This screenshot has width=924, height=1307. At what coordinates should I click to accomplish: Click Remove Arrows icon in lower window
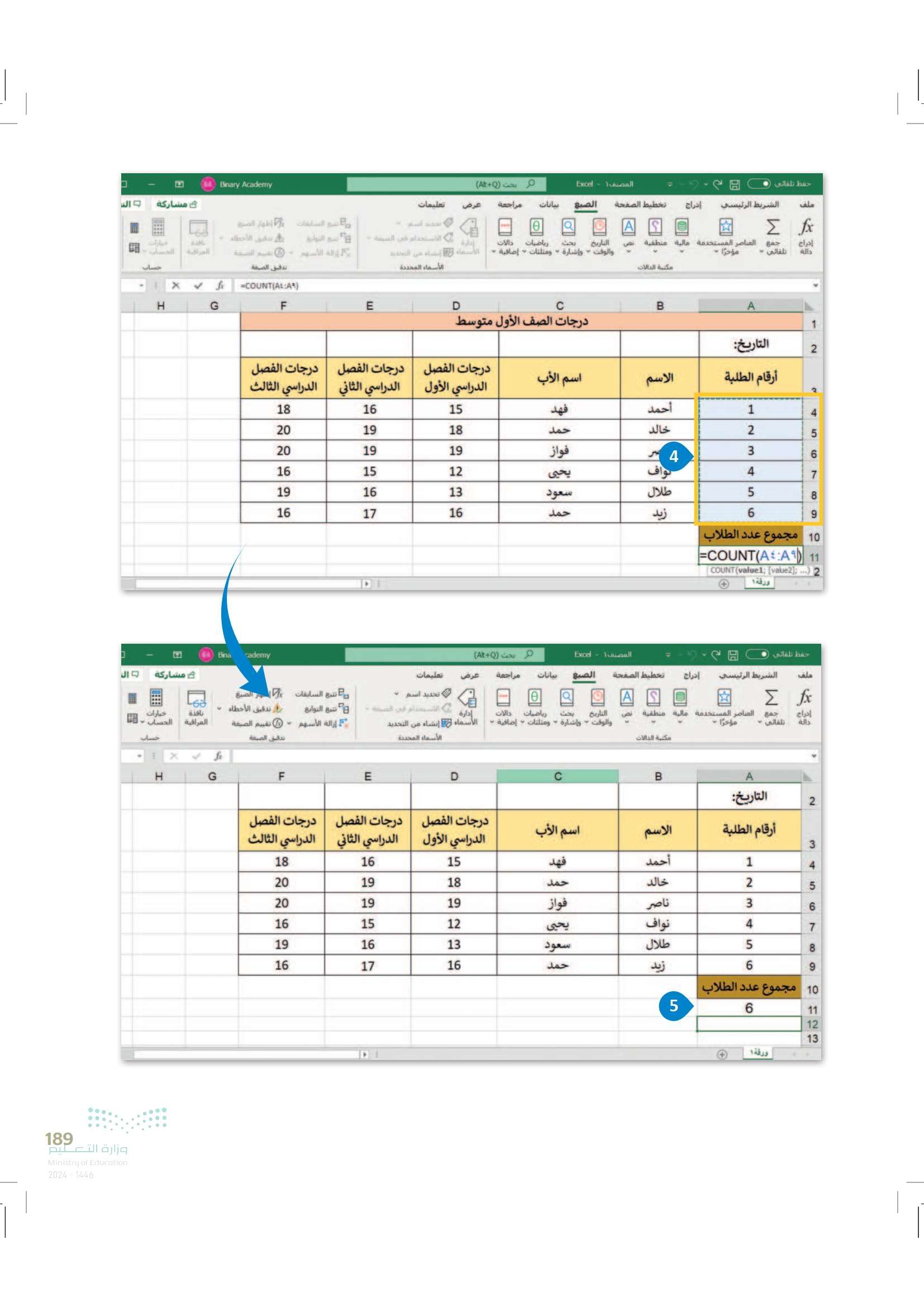322,723
